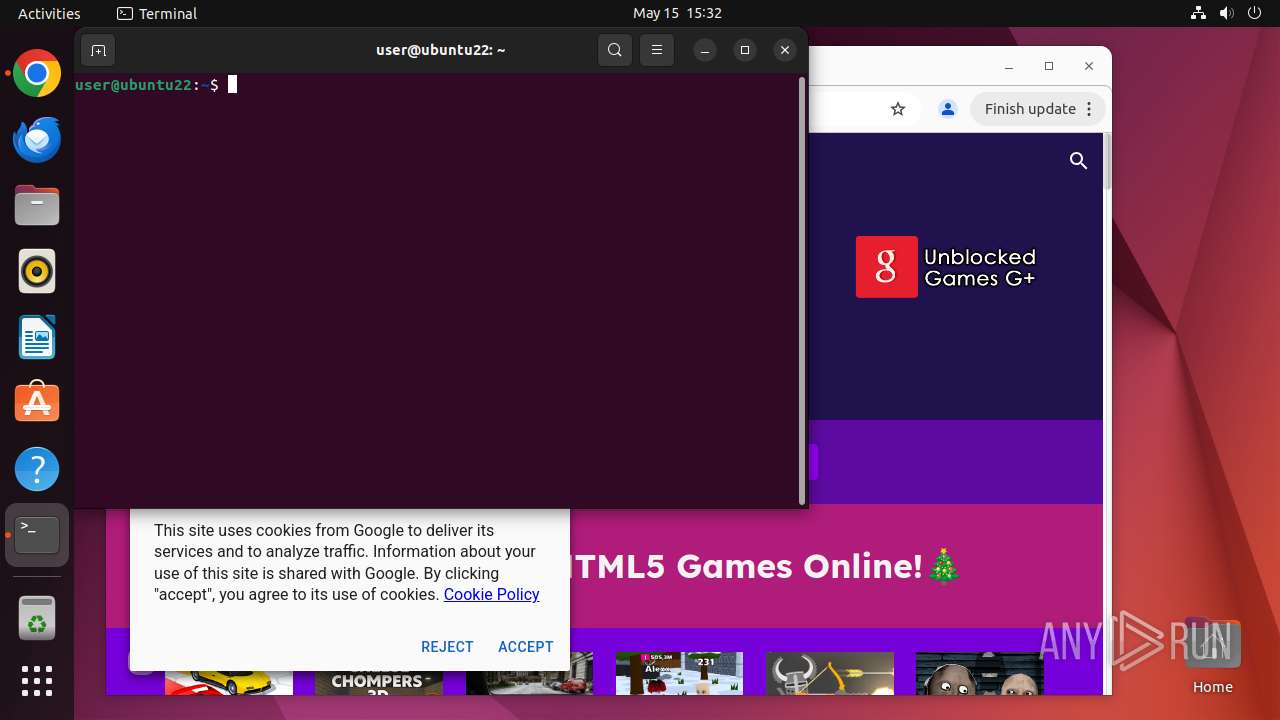This screenshot has height=720, width=1280.
Task: Close the Chrome window
Action: coord(1089,66)
